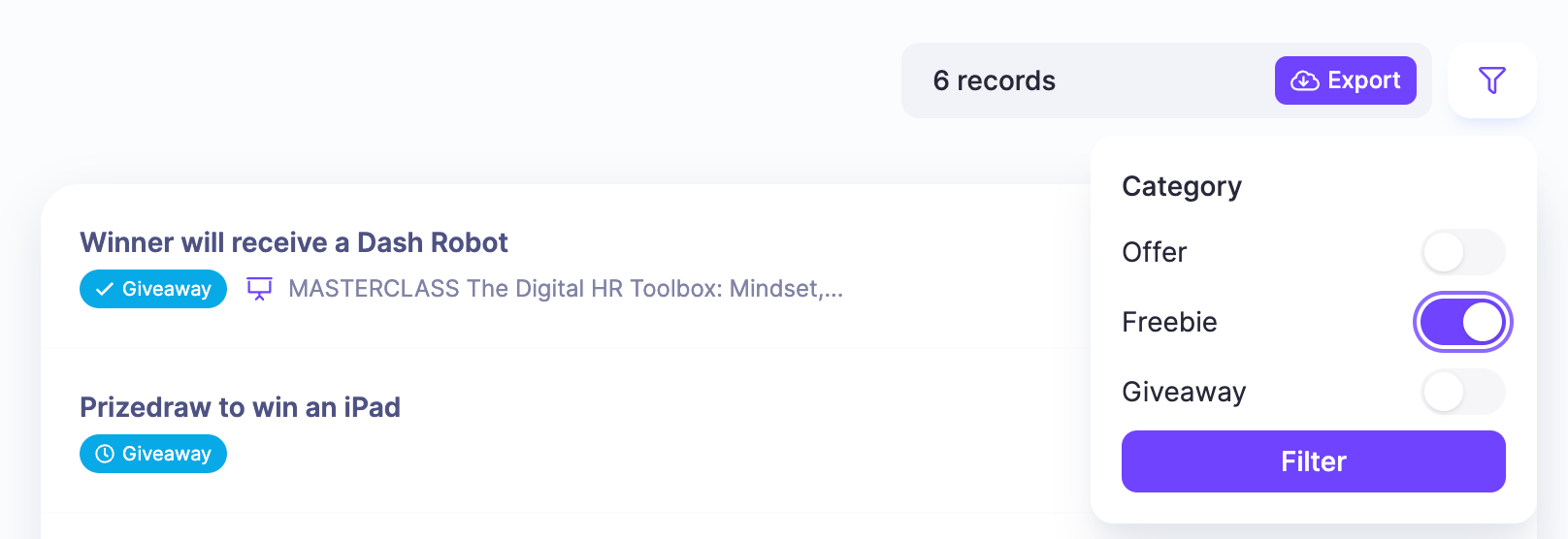Click the checkmark icon in the Giveaway badge
Viewport: 1568px width, 539px height.
(x=105, y=289)
